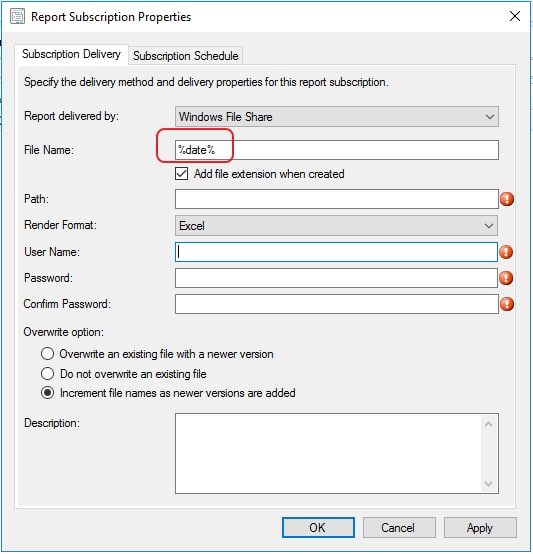Image resolution: width=533 pixels, height=554 pixels.
Task: Click into the Path field
Action: coord(337,199)
